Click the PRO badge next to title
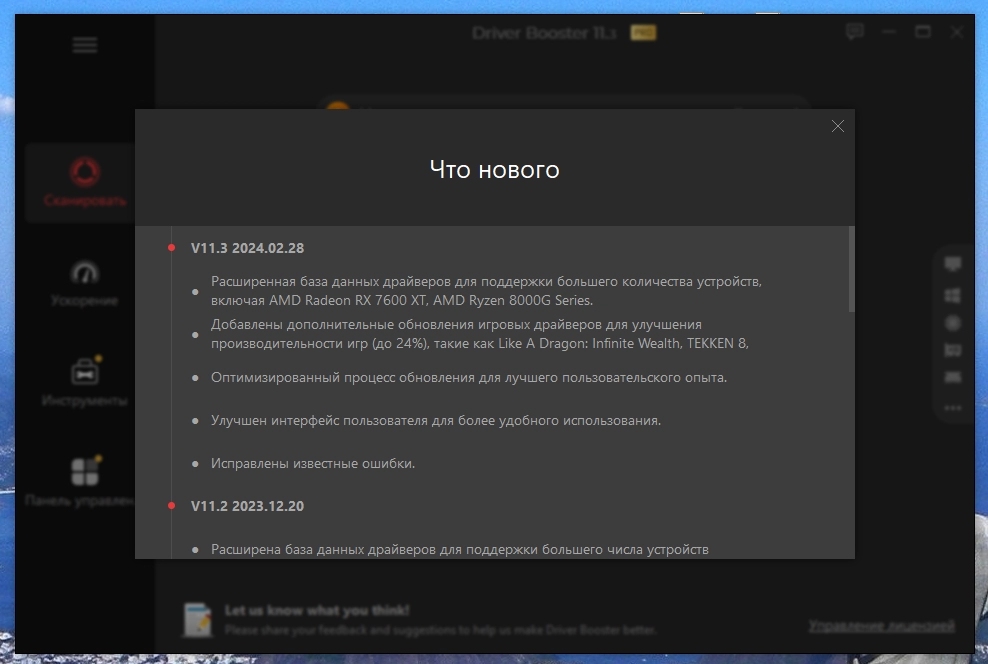The image size is (988, 664). [643, 33]
